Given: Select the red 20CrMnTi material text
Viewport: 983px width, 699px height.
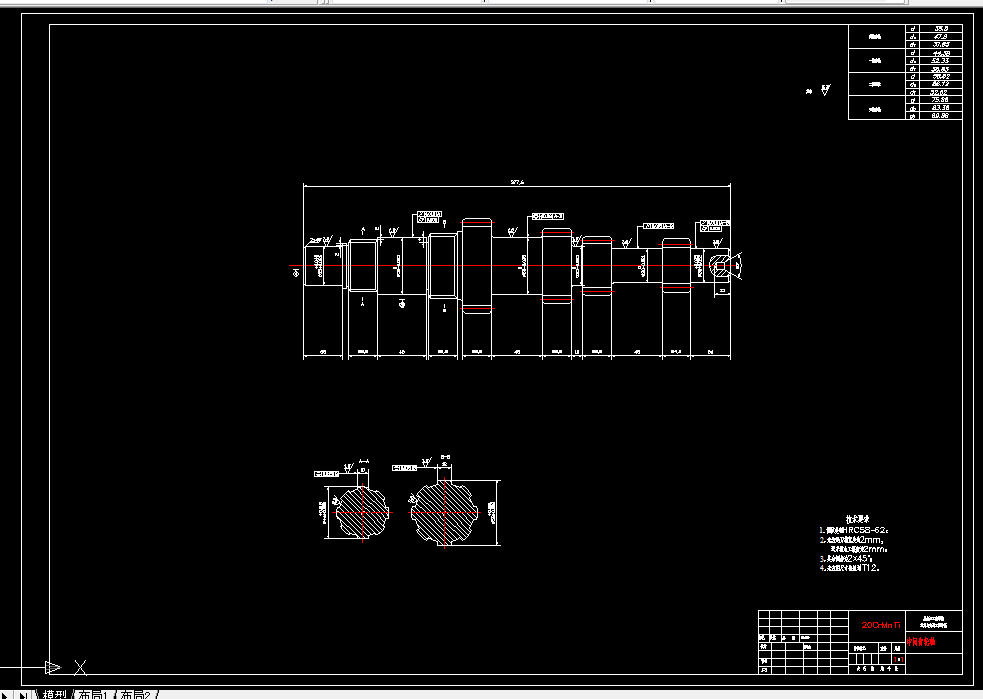Looking at the screenshot, I should coord(881,625).
